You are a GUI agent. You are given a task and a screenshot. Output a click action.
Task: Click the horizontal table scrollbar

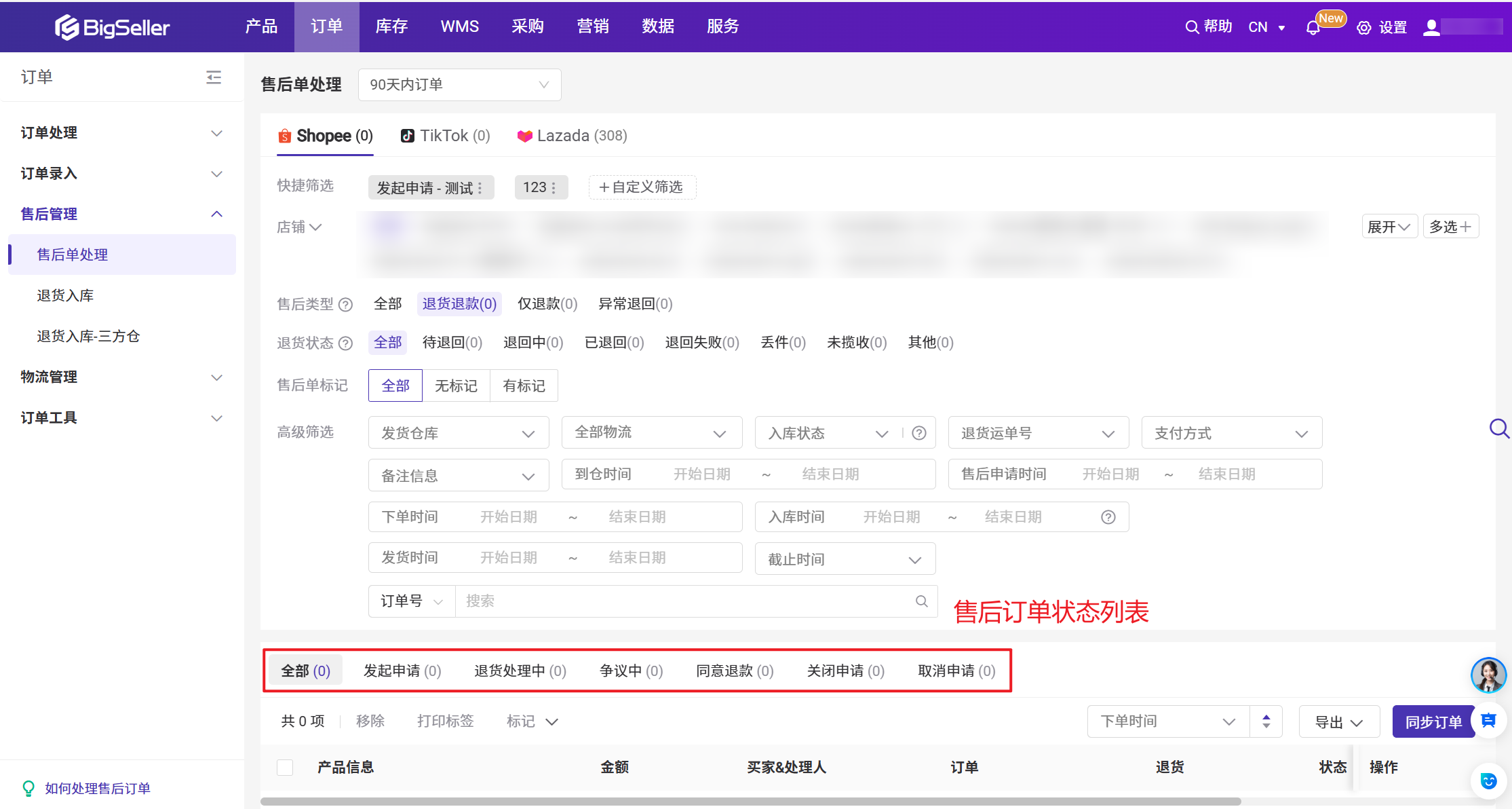(x=751, y=802)
